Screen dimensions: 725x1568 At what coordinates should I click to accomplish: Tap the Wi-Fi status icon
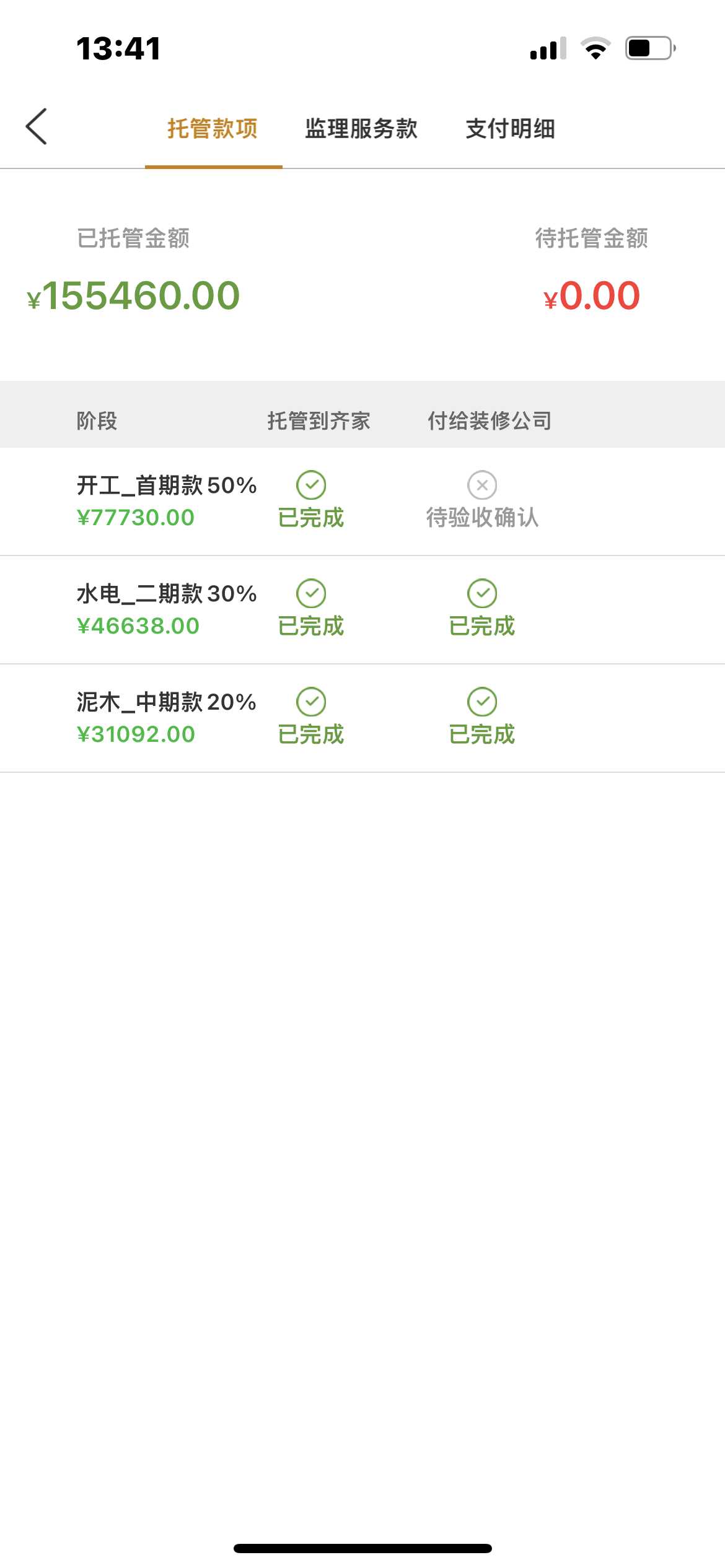pos(595,48)
